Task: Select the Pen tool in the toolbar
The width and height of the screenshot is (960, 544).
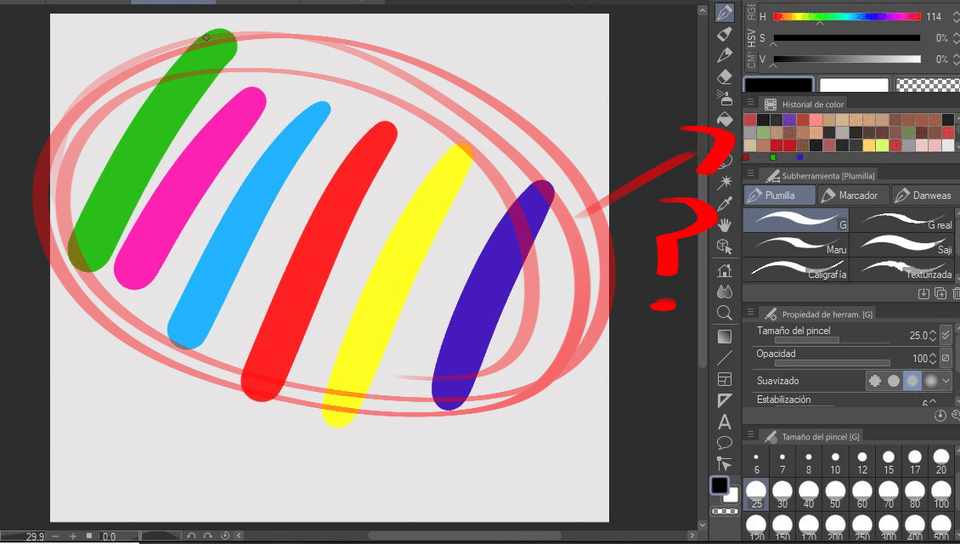Action: [724, 13]
